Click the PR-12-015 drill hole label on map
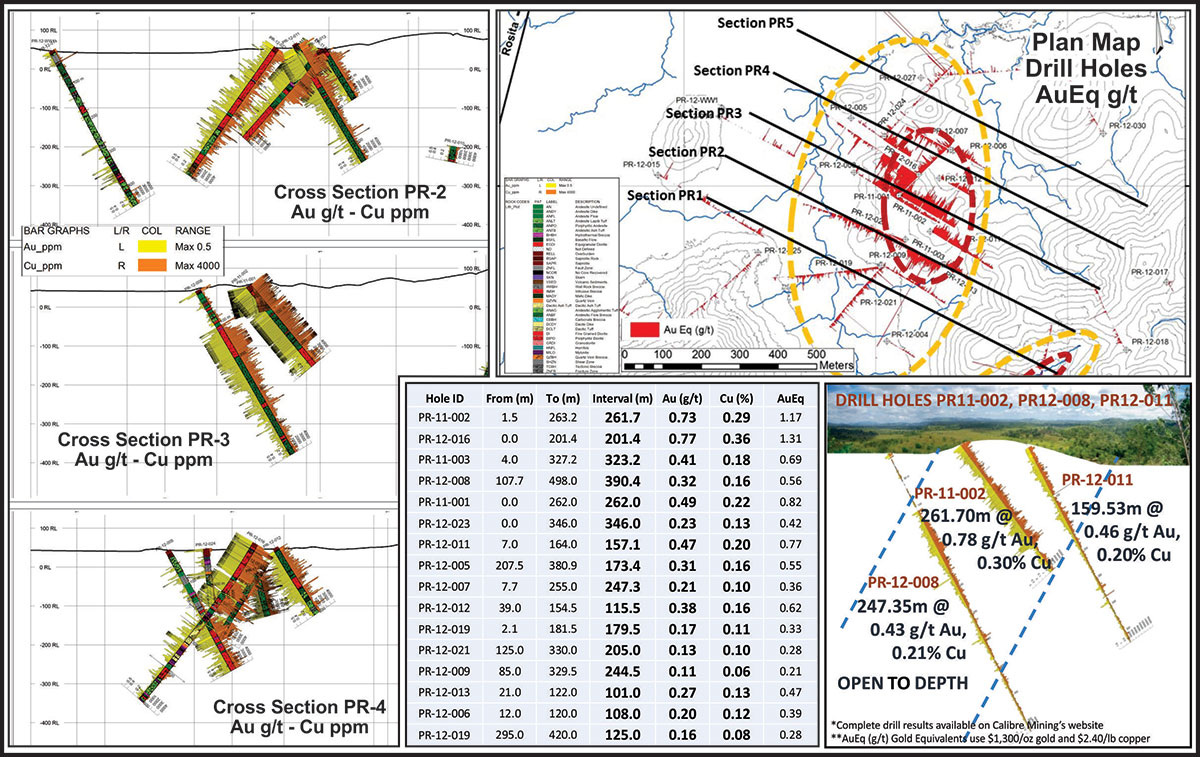 pyautogui.click(x=640, y=164)
